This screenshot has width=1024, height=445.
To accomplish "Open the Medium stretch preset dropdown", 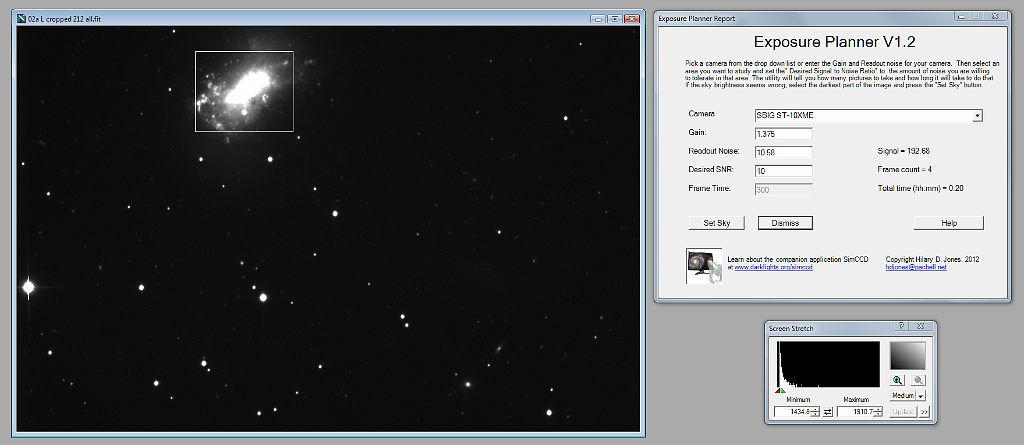I will [921, 395].
